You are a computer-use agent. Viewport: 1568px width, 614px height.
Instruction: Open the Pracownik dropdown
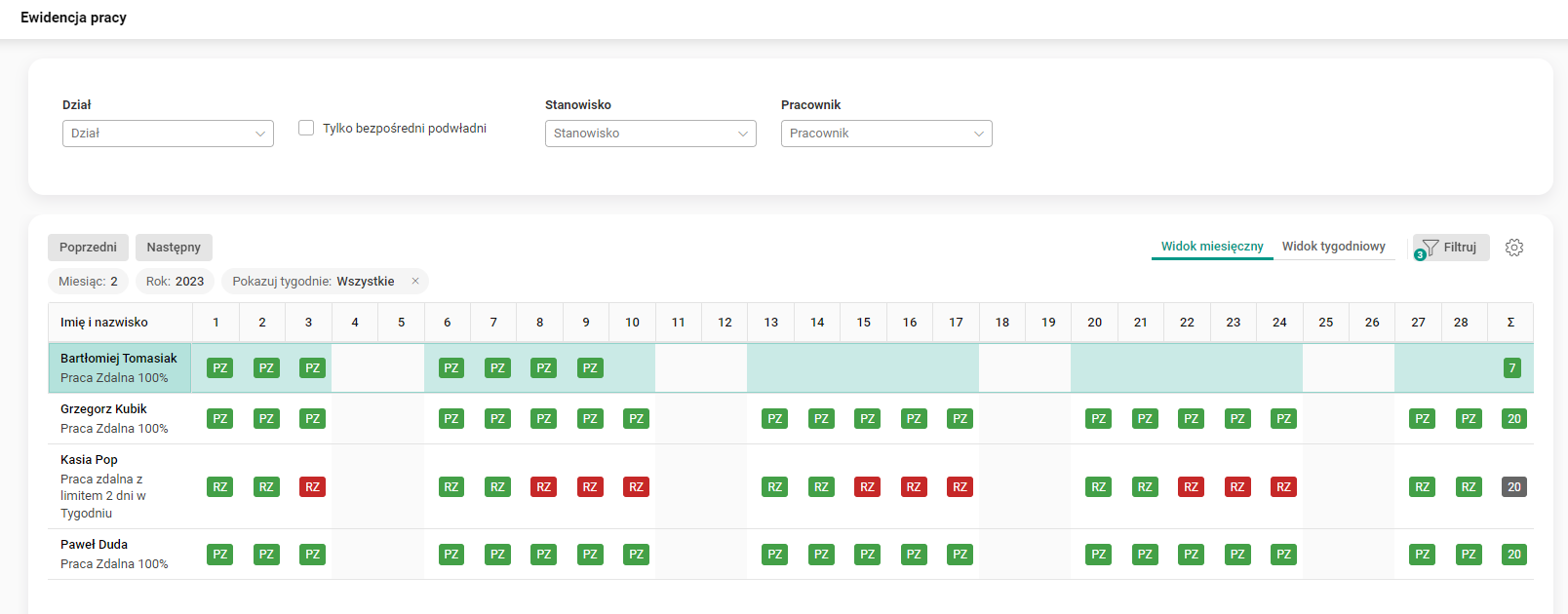point(886,134)
